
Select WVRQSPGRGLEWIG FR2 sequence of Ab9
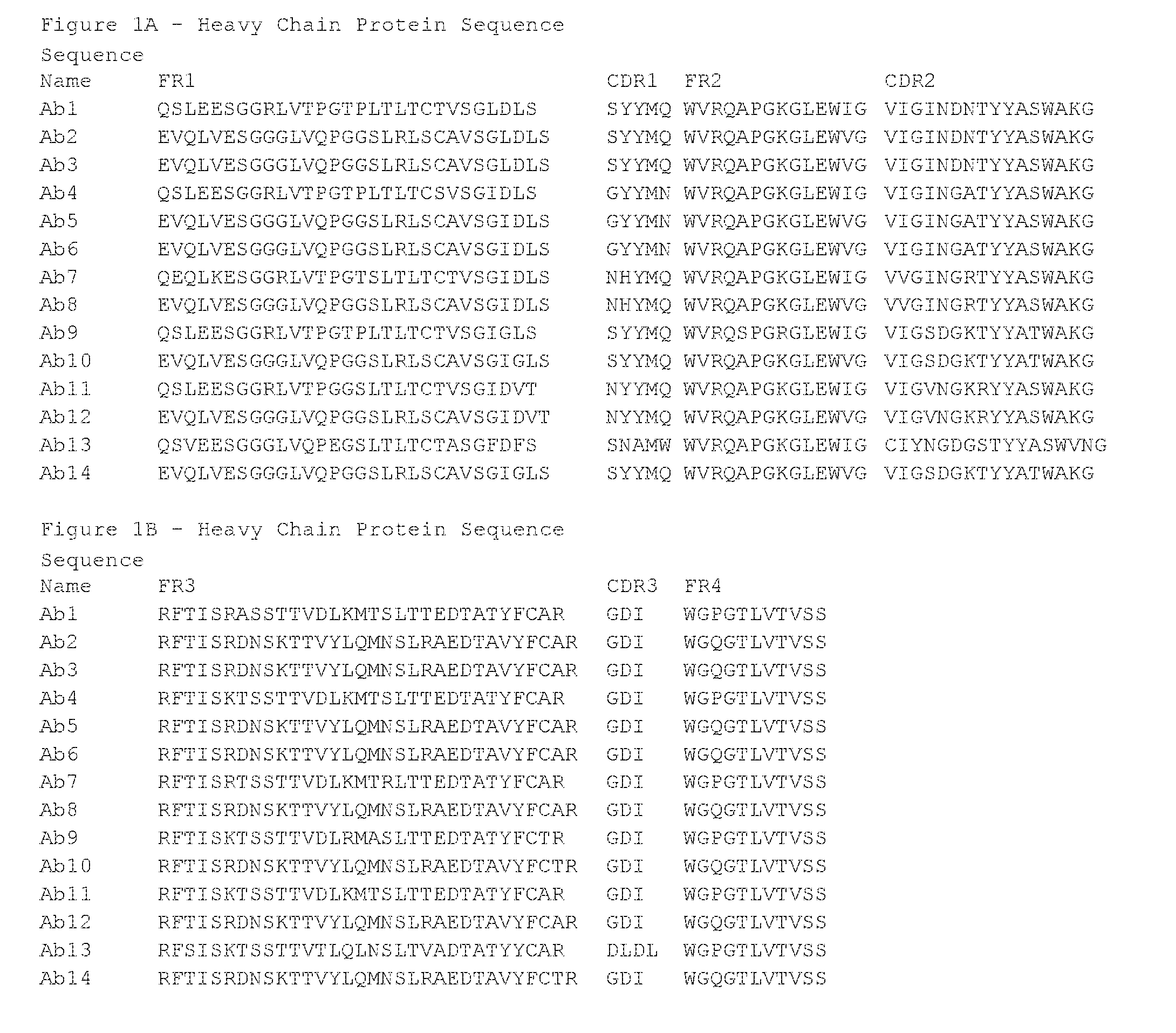point(775,332)
